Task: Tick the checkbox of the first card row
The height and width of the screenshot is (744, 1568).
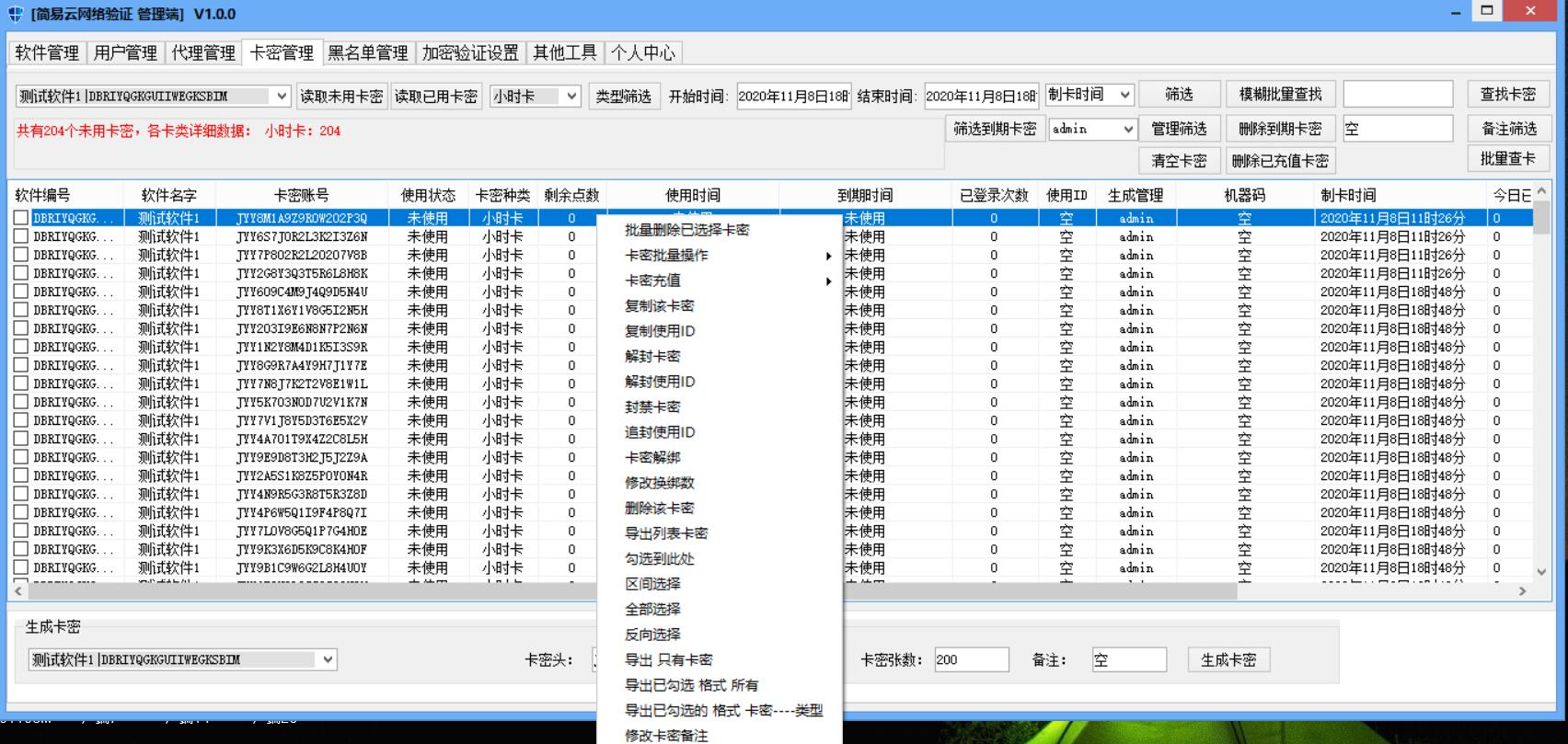Action: pos(21,218)
